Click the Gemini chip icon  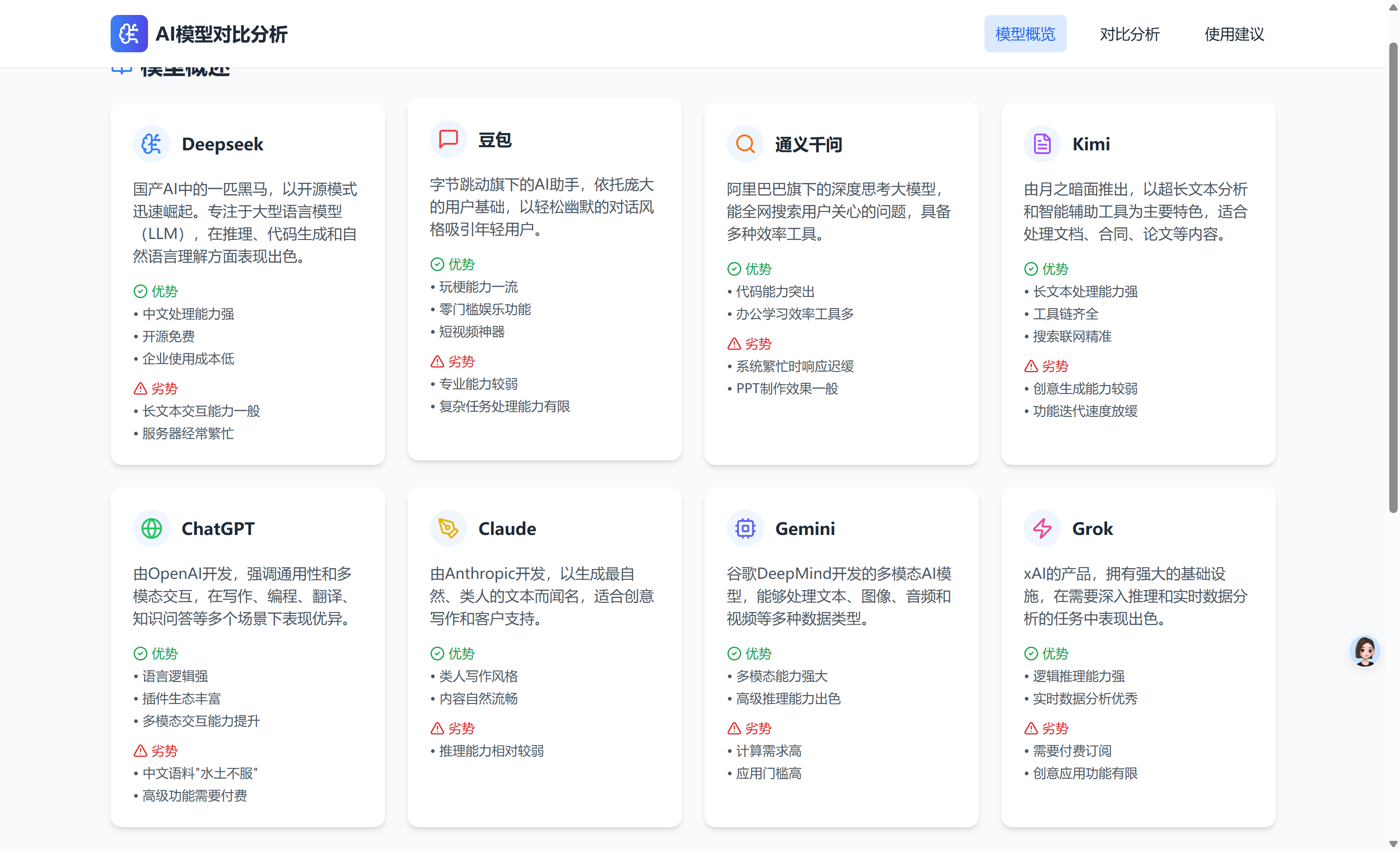[745, 528]
